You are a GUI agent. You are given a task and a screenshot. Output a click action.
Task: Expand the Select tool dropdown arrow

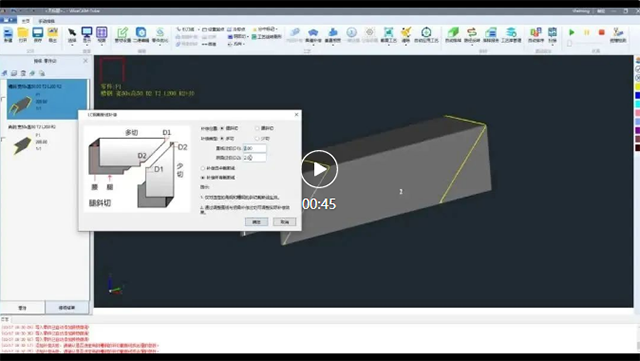tap(72, 45)
